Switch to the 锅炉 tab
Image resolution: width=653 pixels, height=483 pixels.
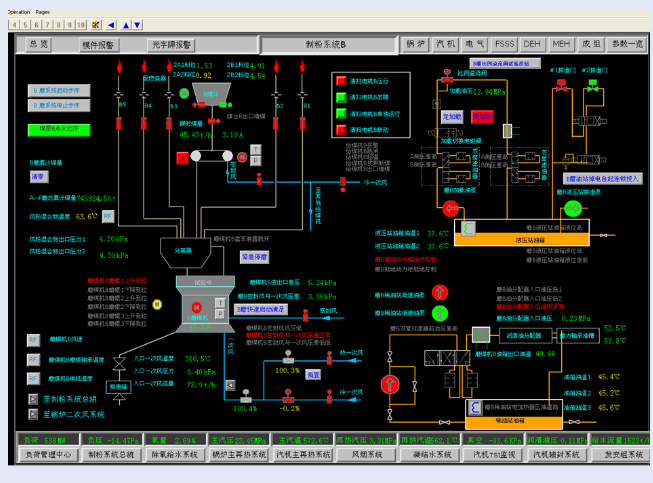pos(415,45)
